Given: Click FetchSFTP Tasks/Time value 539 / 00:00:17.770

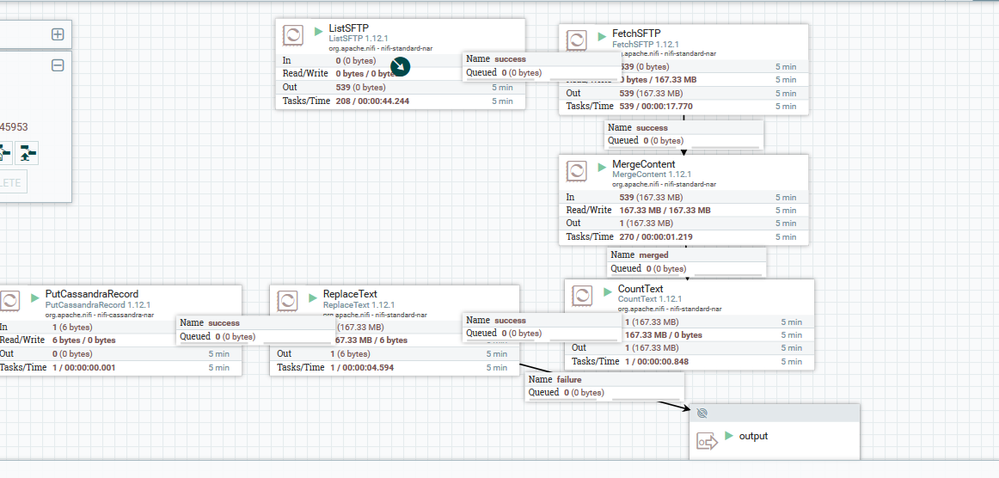Looking at the screenshot, I should pos(656,106).
